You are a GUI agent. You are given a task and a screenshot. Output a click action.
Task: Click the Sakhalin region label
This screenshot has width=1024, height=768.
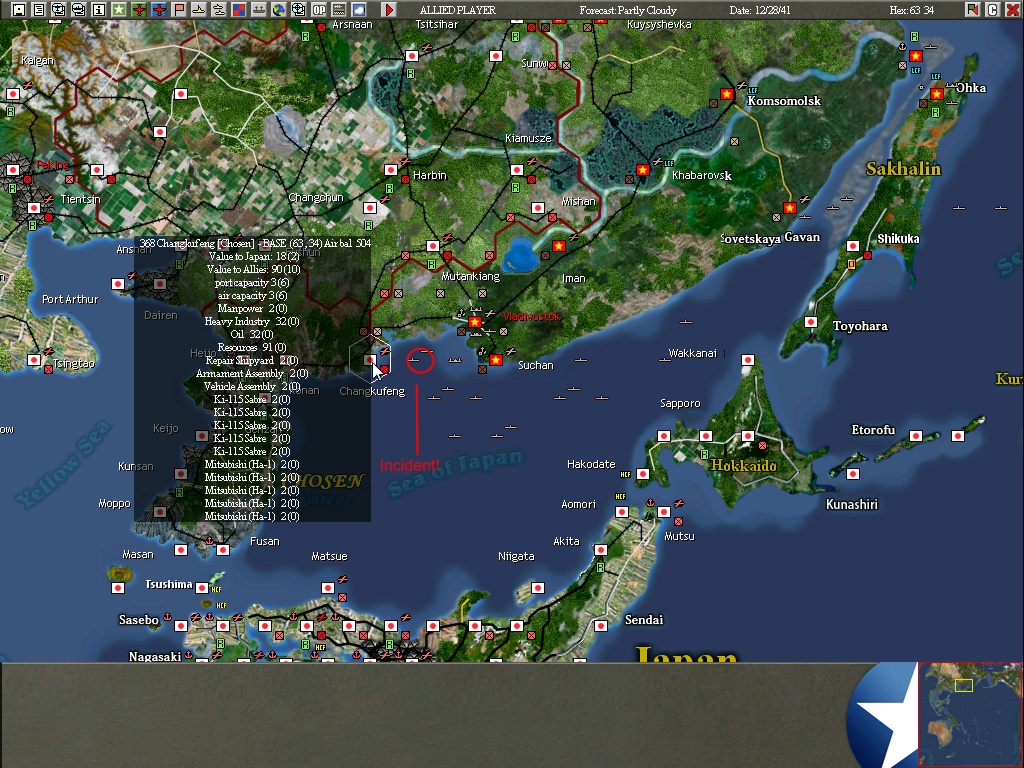[903, 169]
